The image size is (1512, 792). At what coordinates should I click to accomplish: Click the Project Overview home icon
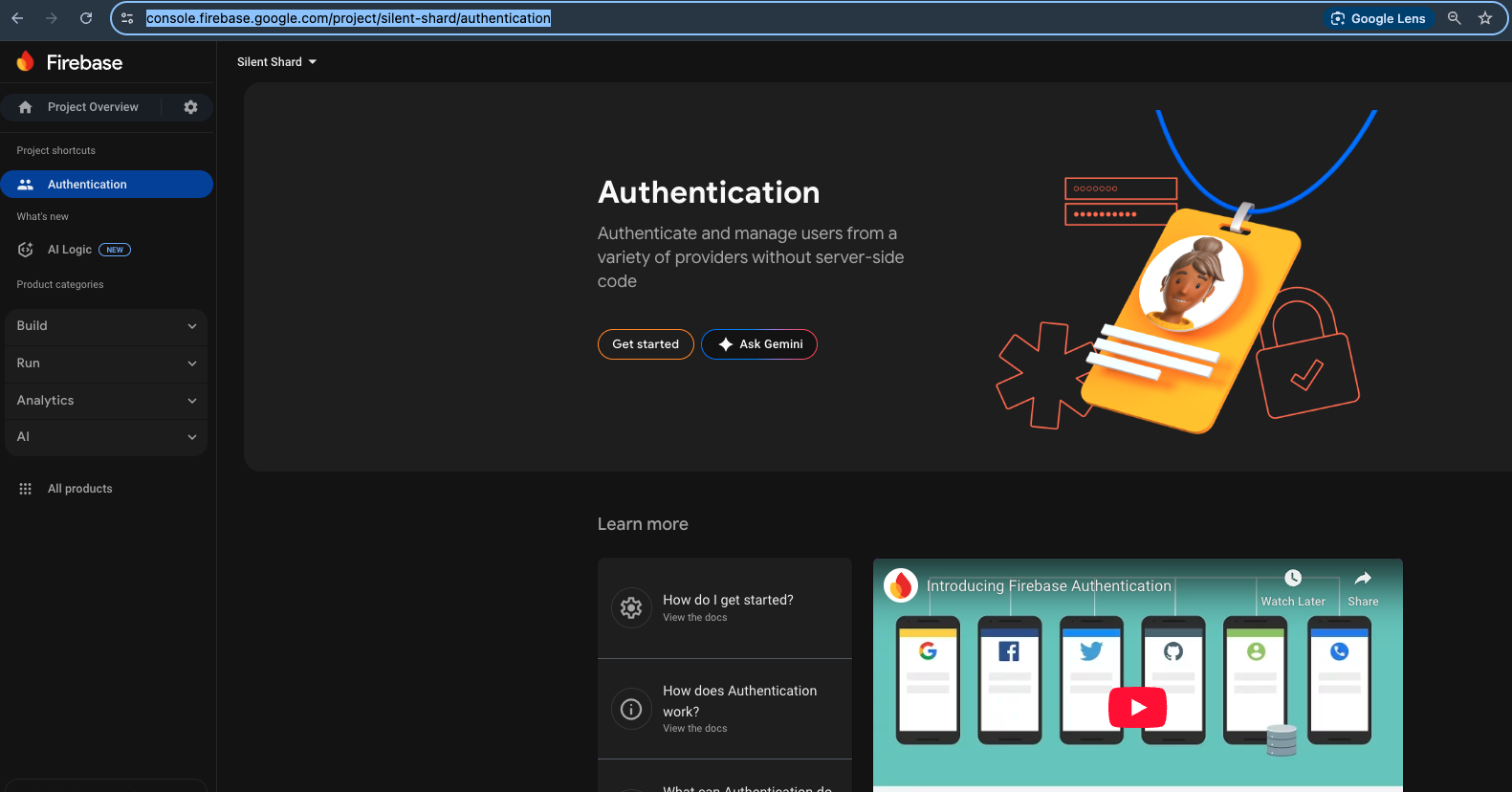pyautogui.click(x=26, y=107)
